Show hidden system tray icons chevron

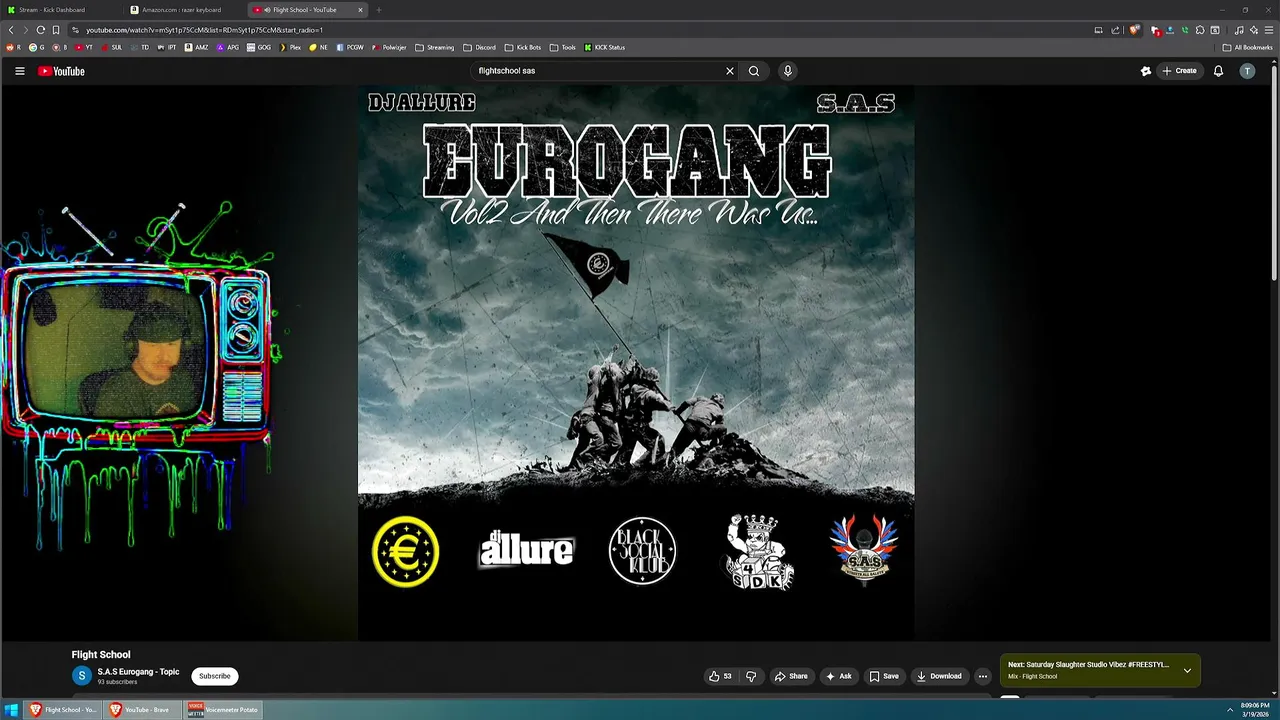click(1230, 710)
